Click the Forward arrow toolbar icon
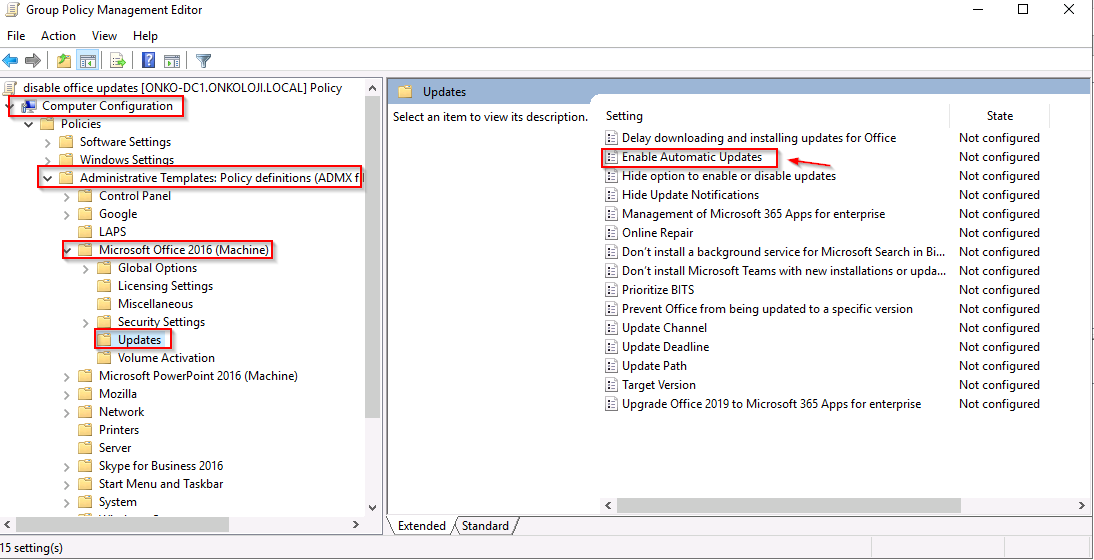 click(33, 61)
